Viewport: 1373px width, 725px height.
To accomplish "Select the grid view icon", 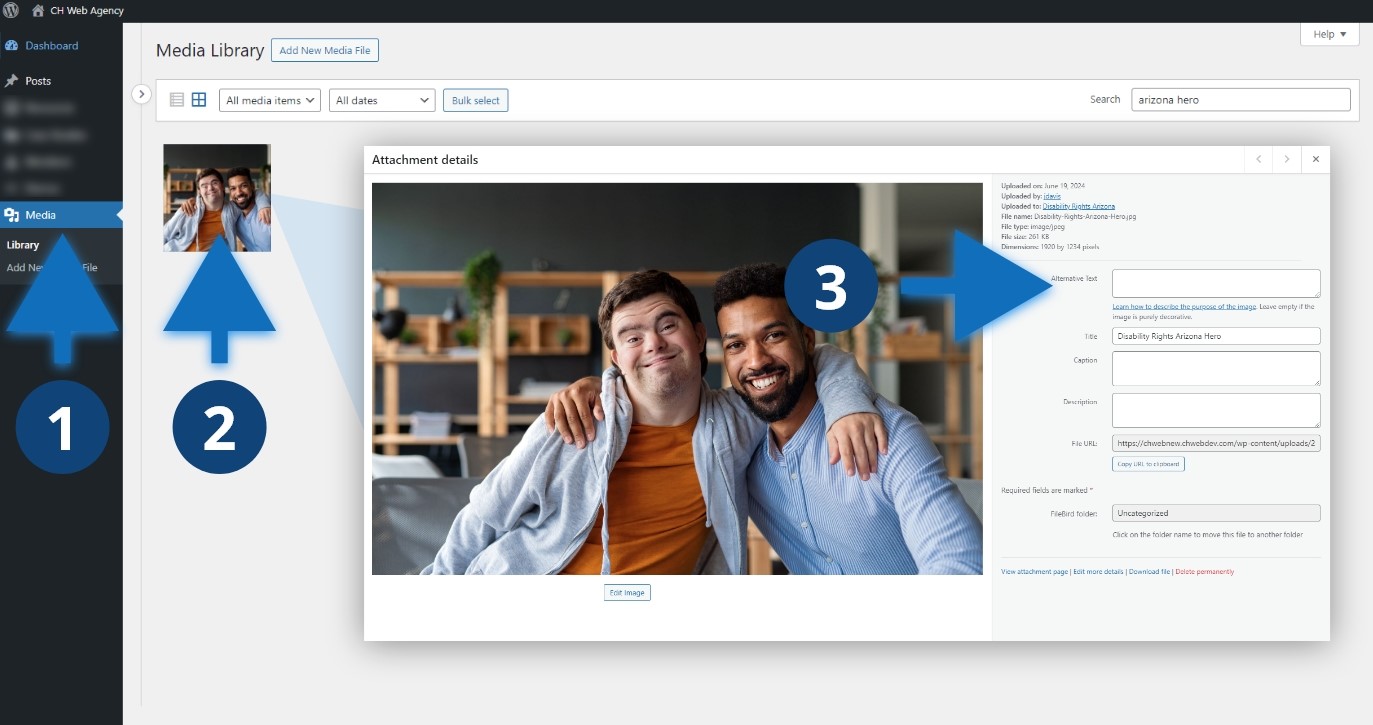I will coord(199,100).
